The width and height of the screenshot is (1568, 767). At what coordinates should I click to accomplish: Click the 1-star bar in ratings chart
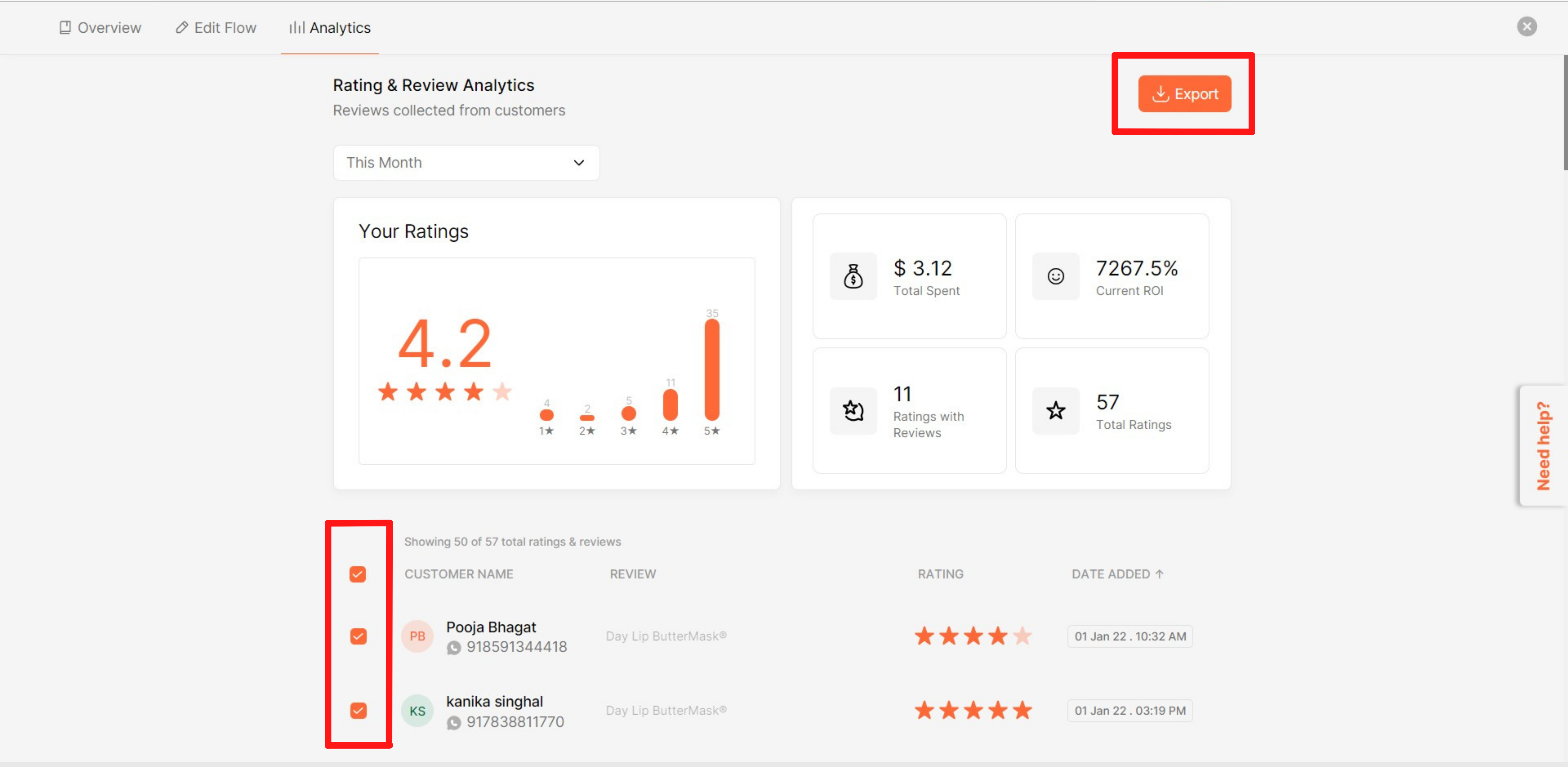546,415
